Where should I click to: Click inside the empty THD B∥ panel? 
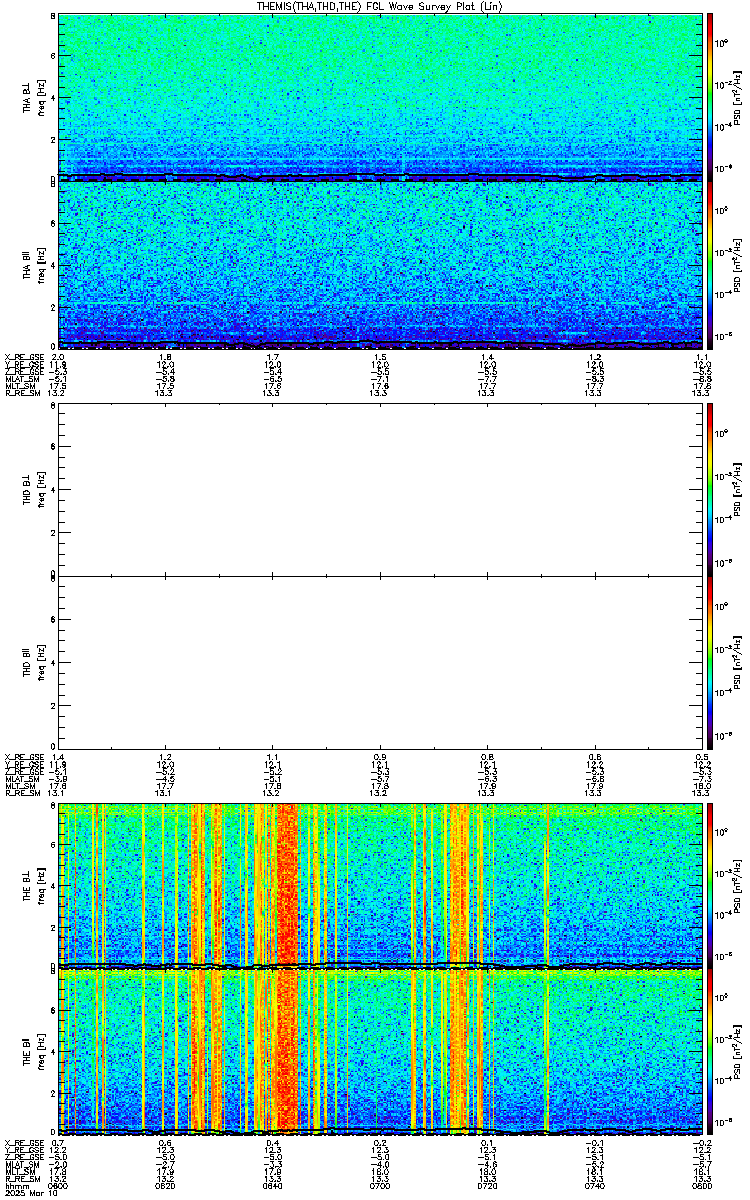(x=380, y=661)
